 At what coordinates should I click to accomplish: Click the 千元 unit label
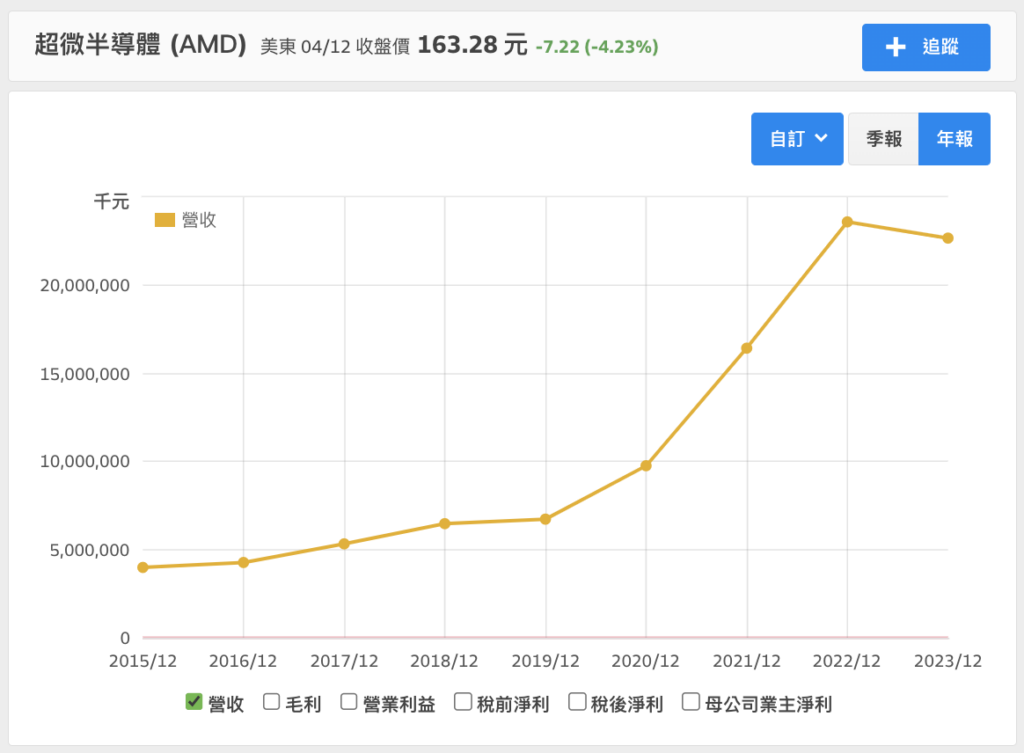[x=112, y=201]
